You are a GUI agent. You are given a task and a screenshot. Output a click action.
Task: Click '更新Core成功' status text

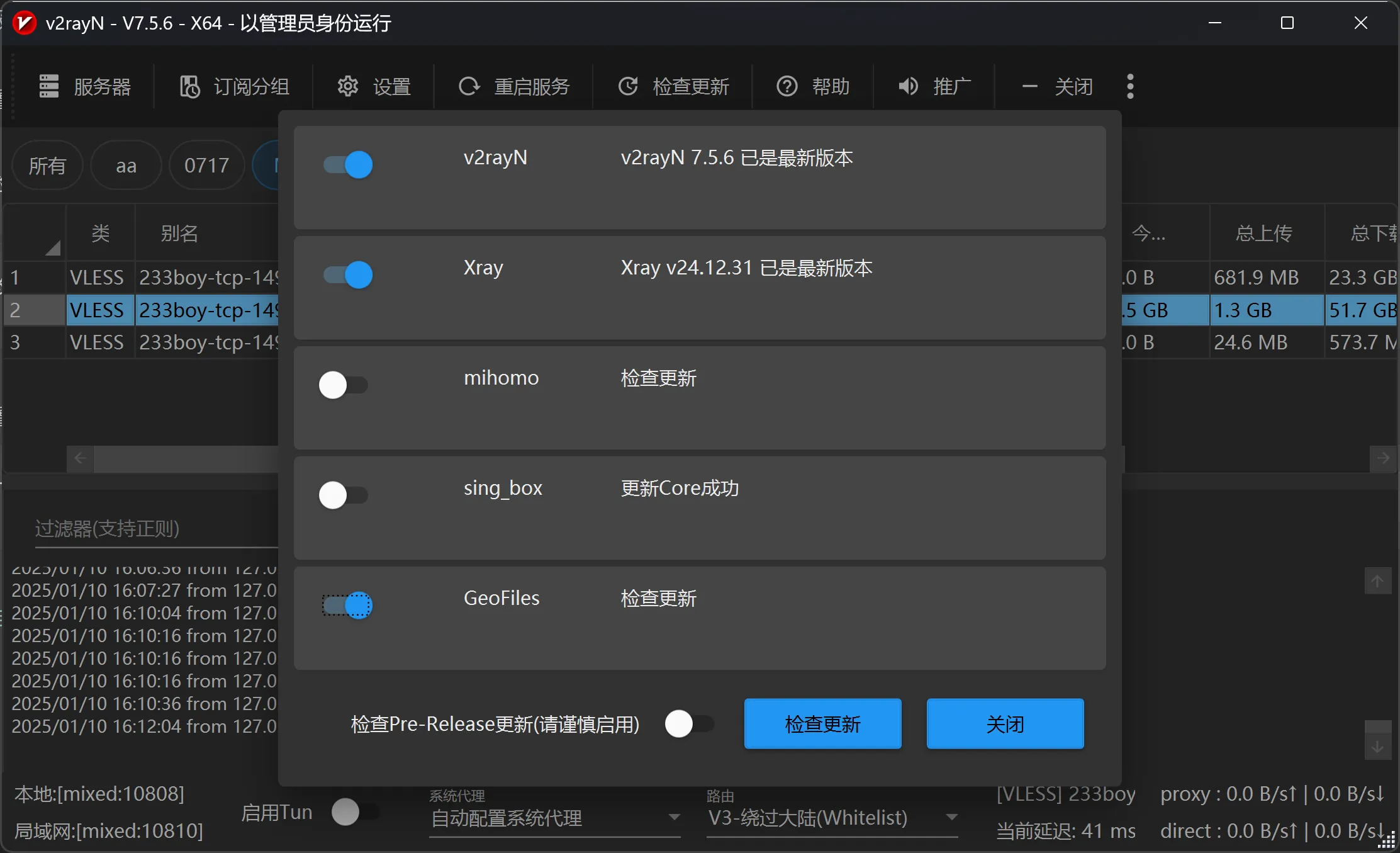click(680, 489)
